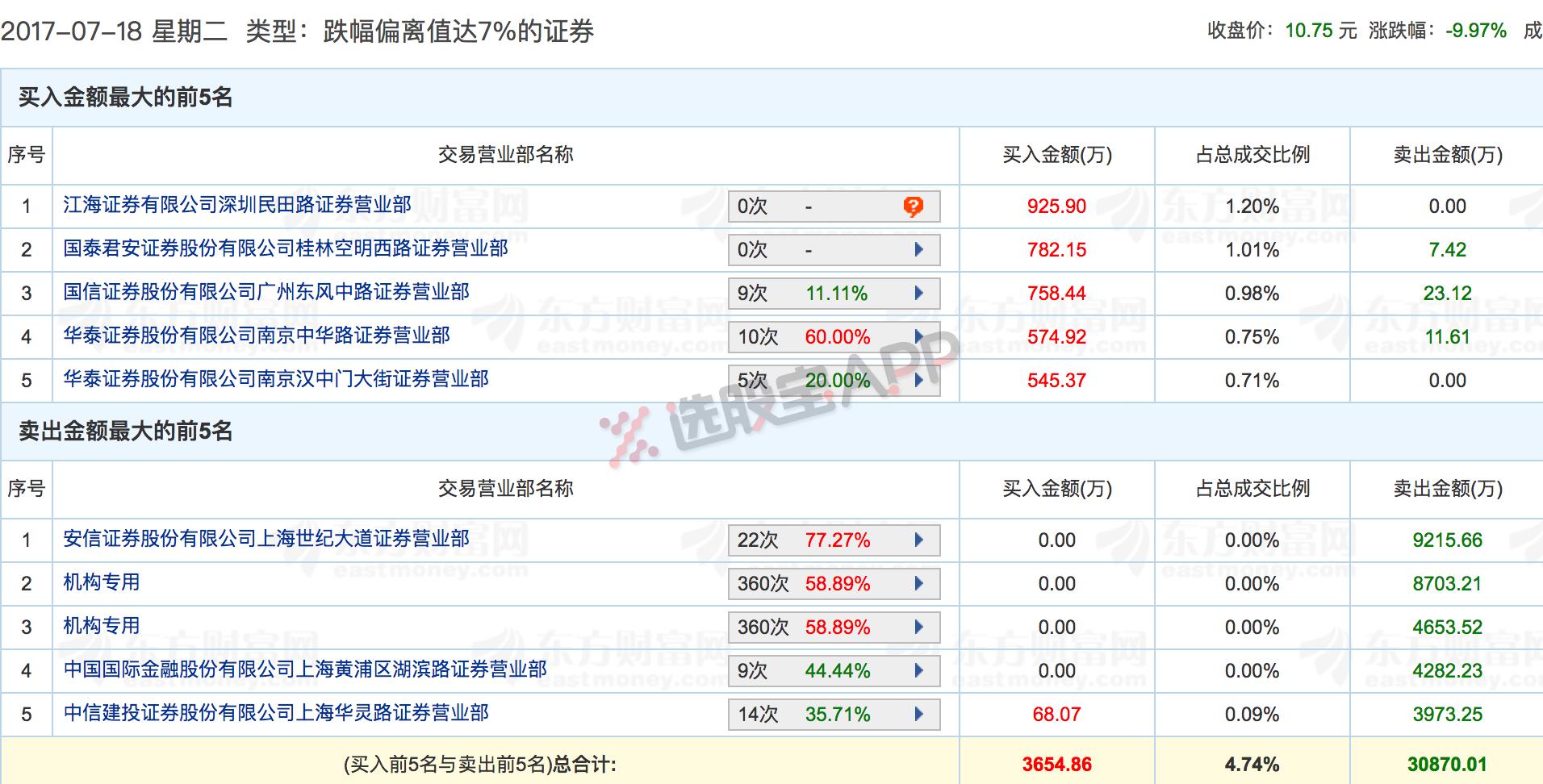Click the 22次 77.27% stats box
The height and width of the screenshot is (784, 1543).
[x=834, y=540]
